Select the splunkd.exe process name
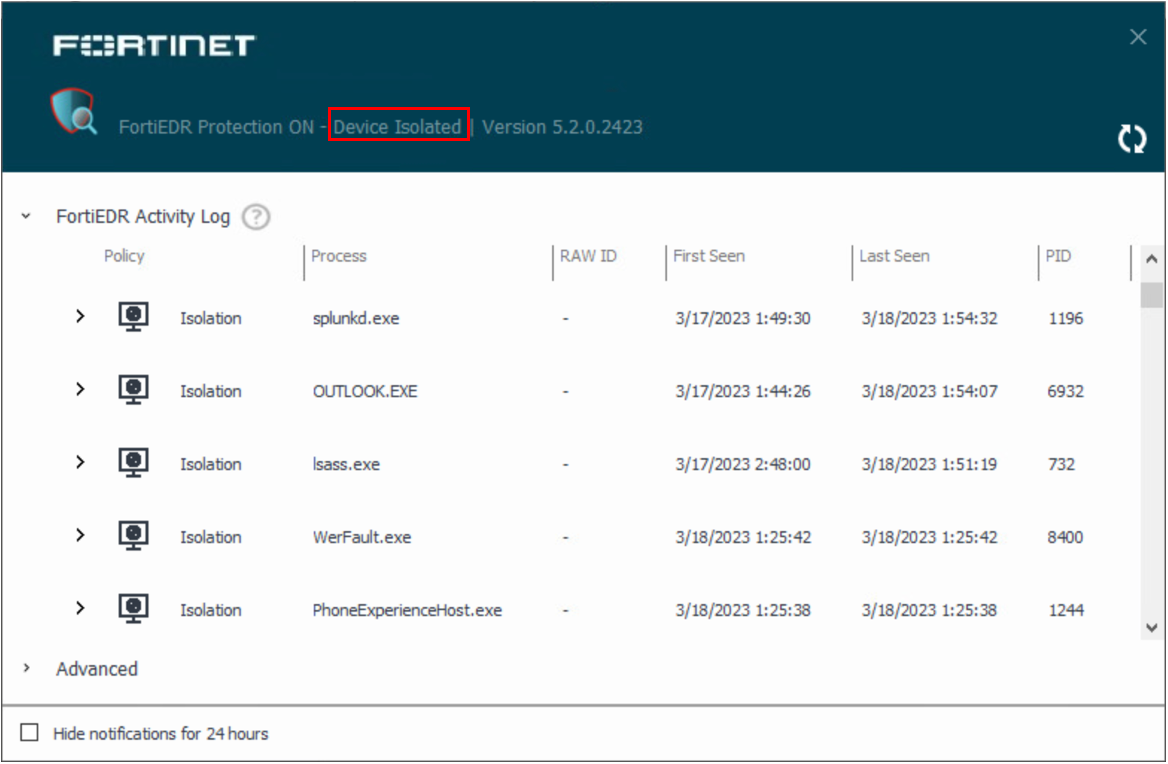The image size is (1168, 764). 356,319
